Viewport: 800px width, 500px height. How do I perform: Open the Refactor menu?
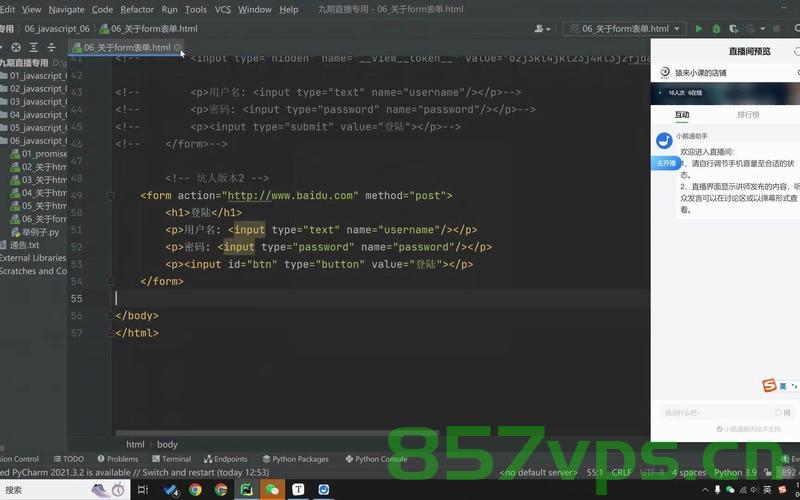pyautogui.click(x=137, y=10)
